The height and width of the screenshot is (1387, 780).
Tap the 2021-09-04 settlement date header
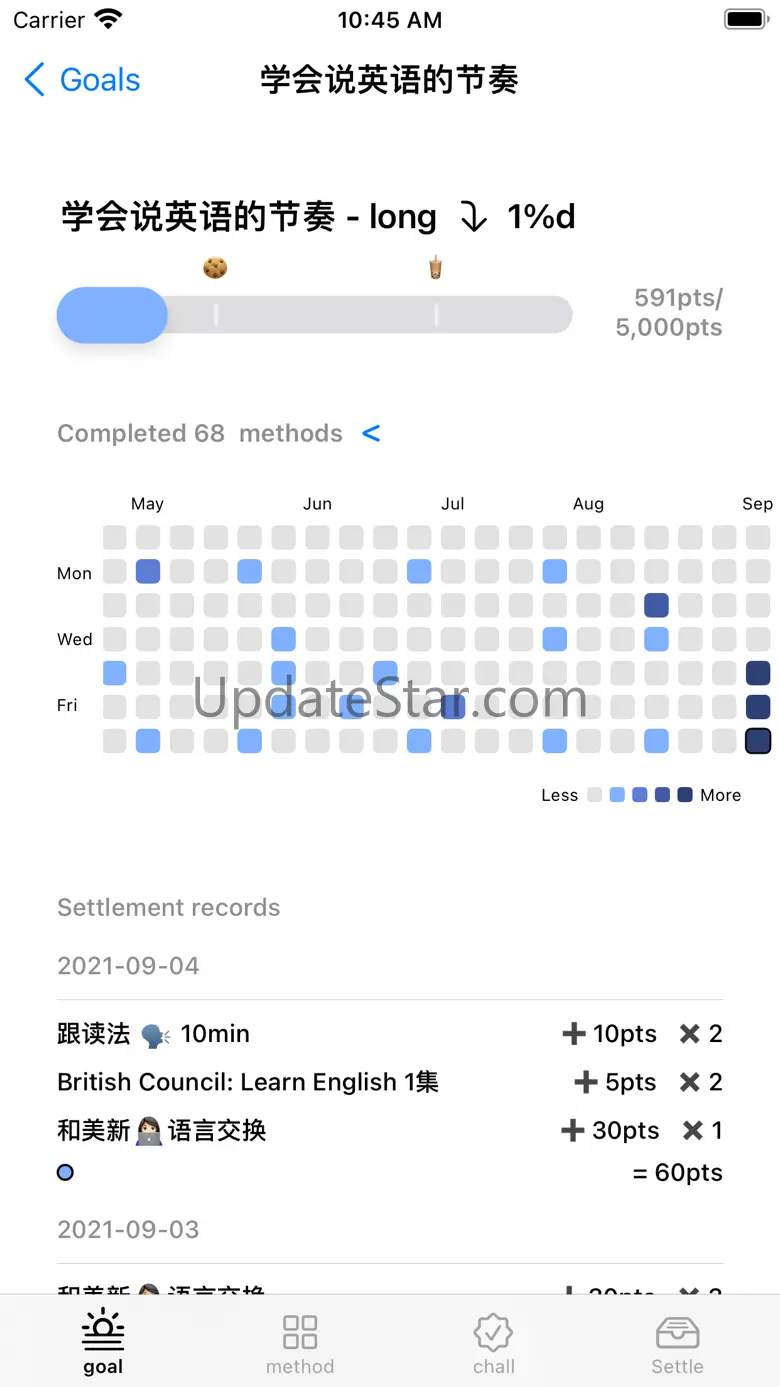(128, 966)
